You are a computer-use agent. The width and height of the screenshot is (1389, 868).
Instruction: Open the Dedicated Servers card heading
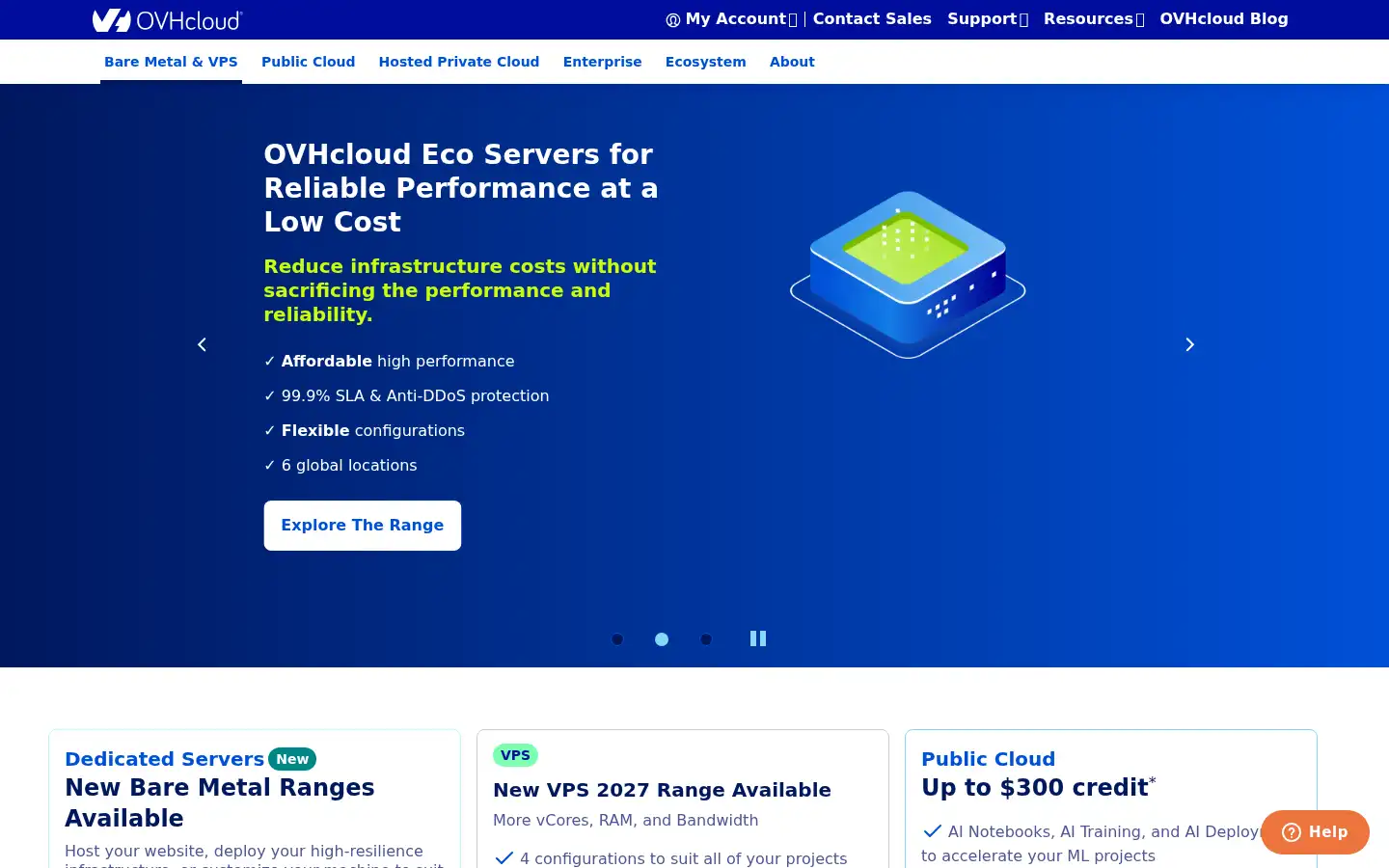click(x=164, y=759)
